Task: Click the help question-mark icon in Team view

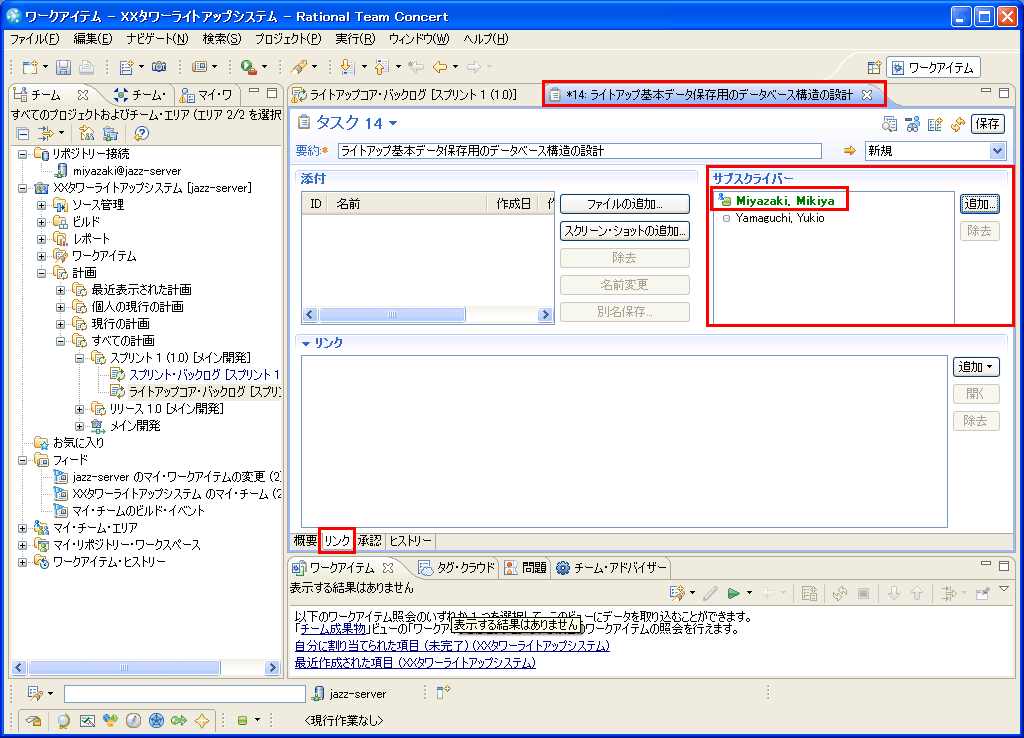Action: tap(141, 134)
